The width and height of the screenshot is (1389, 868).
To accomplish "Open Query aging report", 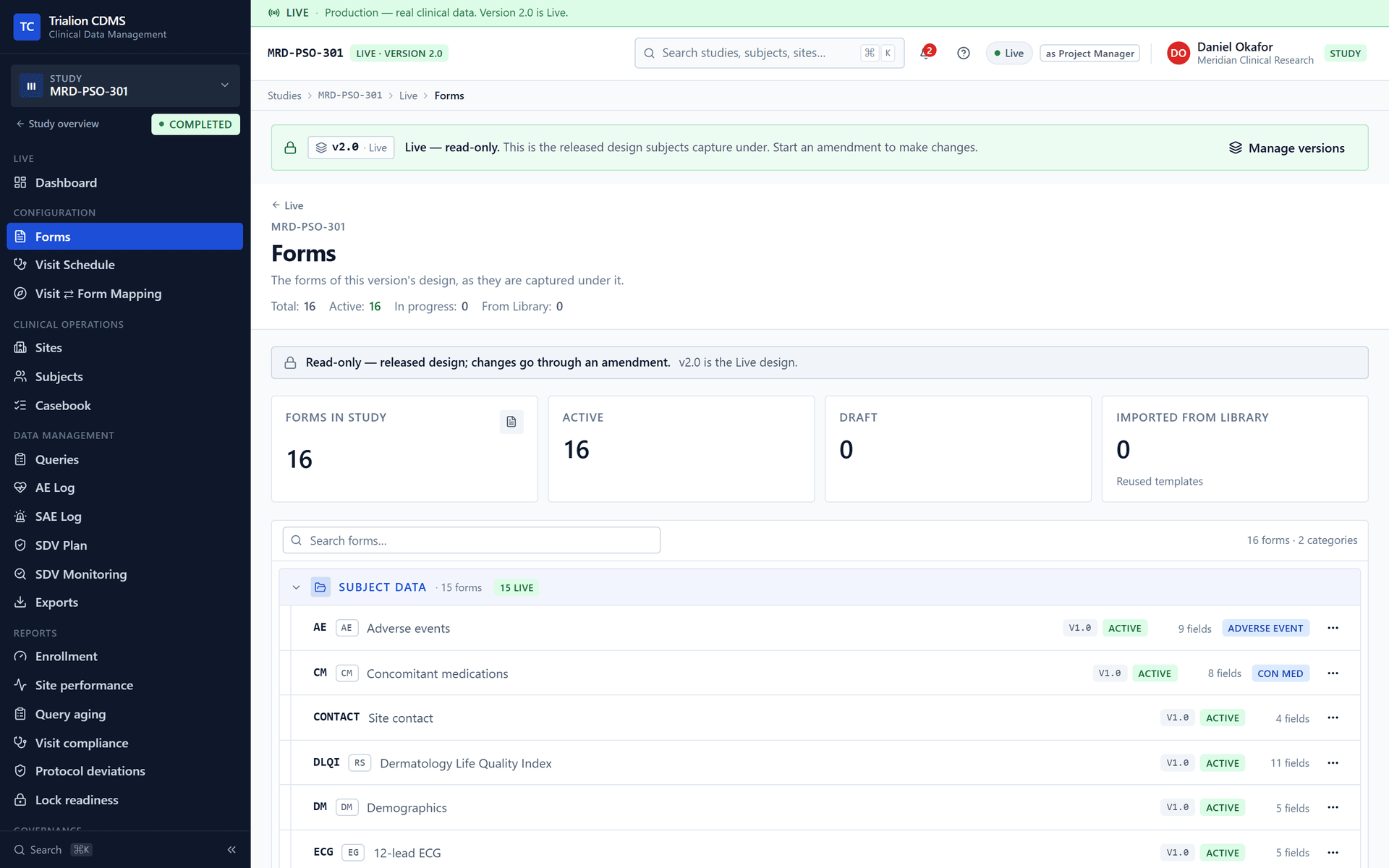I will point(124,714).
